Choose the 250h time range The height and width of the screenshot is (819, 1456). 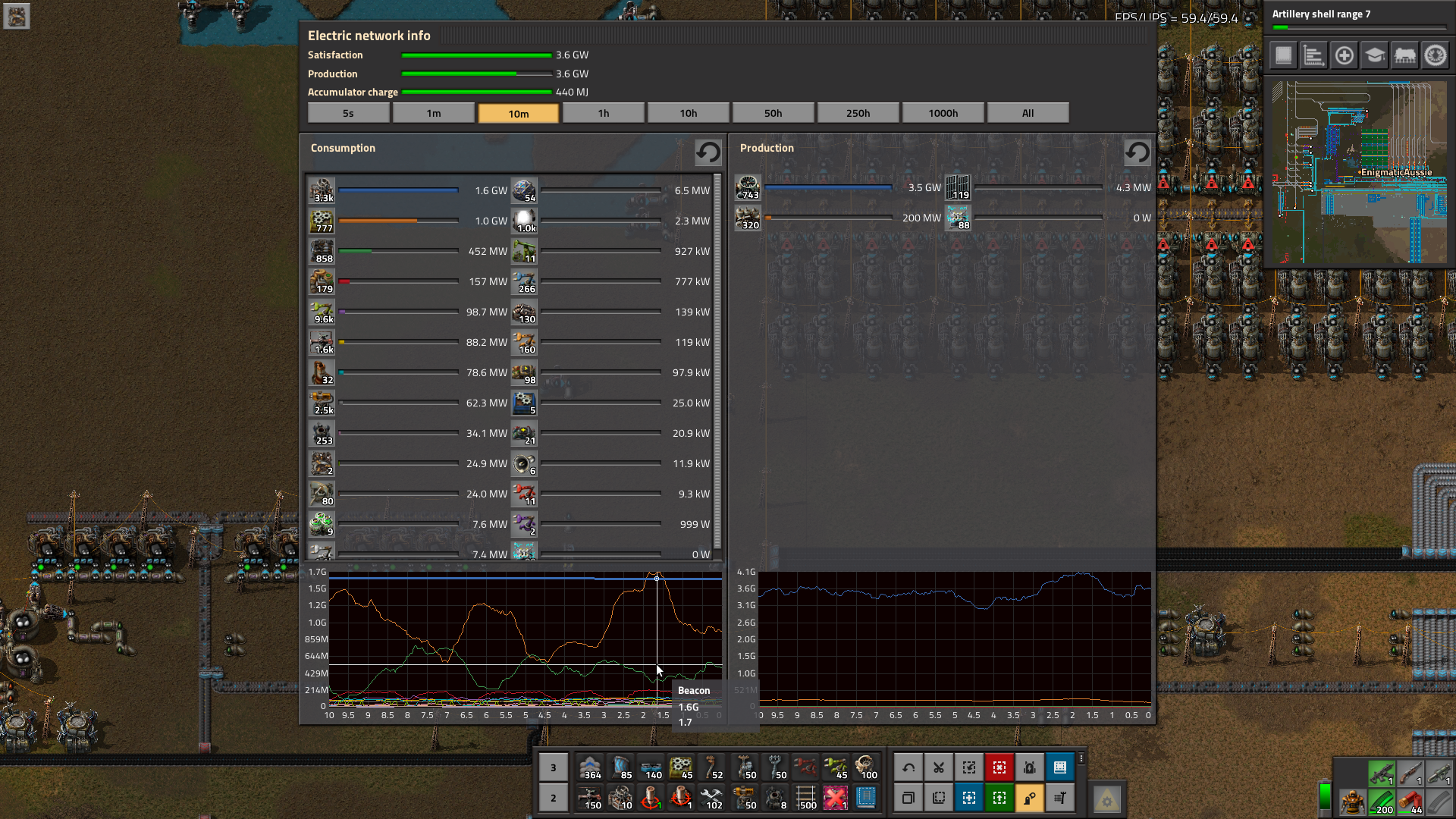click(858, 113)
